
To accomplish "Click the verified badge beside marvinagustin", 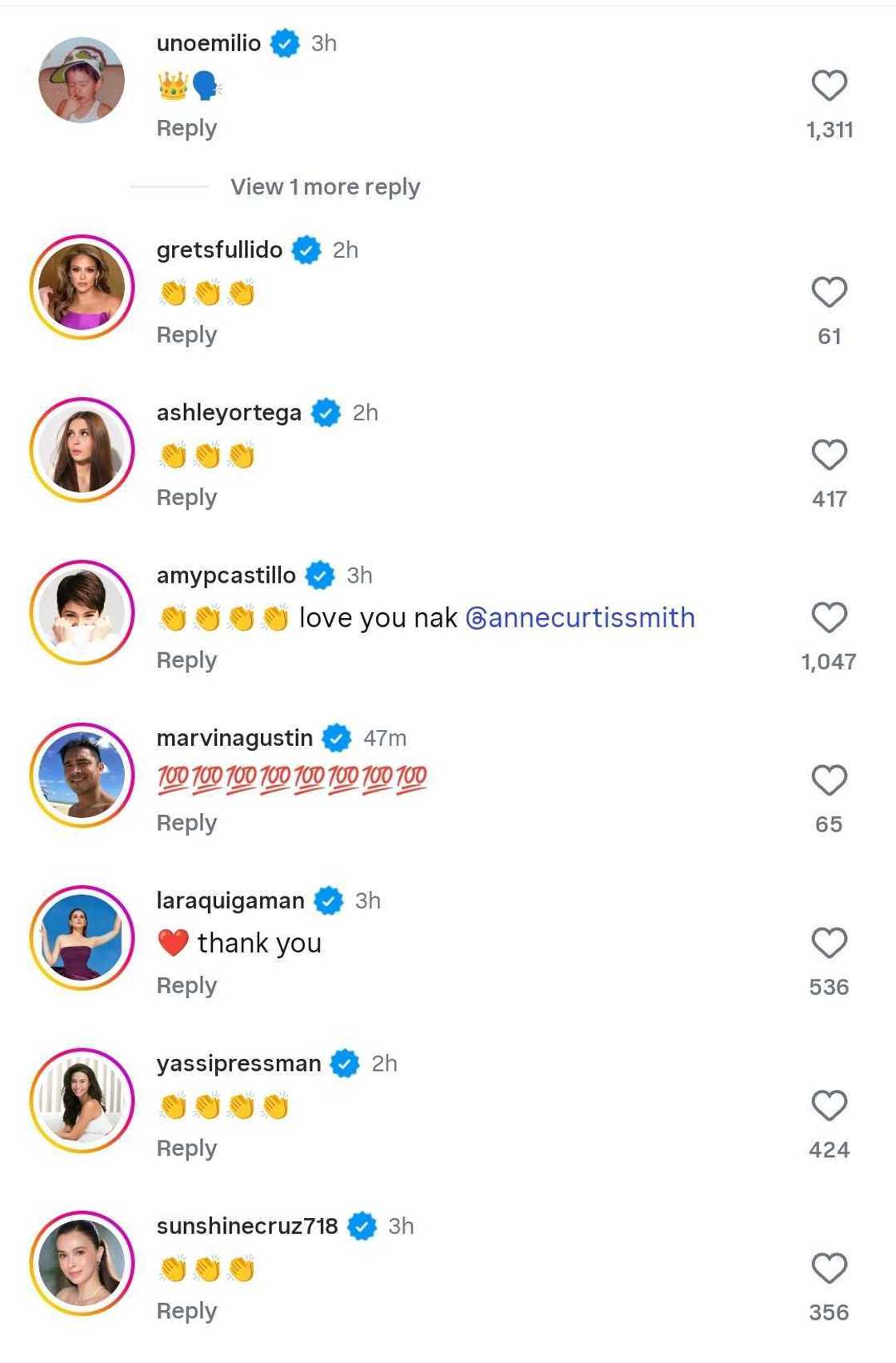I will click(x=336, y=737).
